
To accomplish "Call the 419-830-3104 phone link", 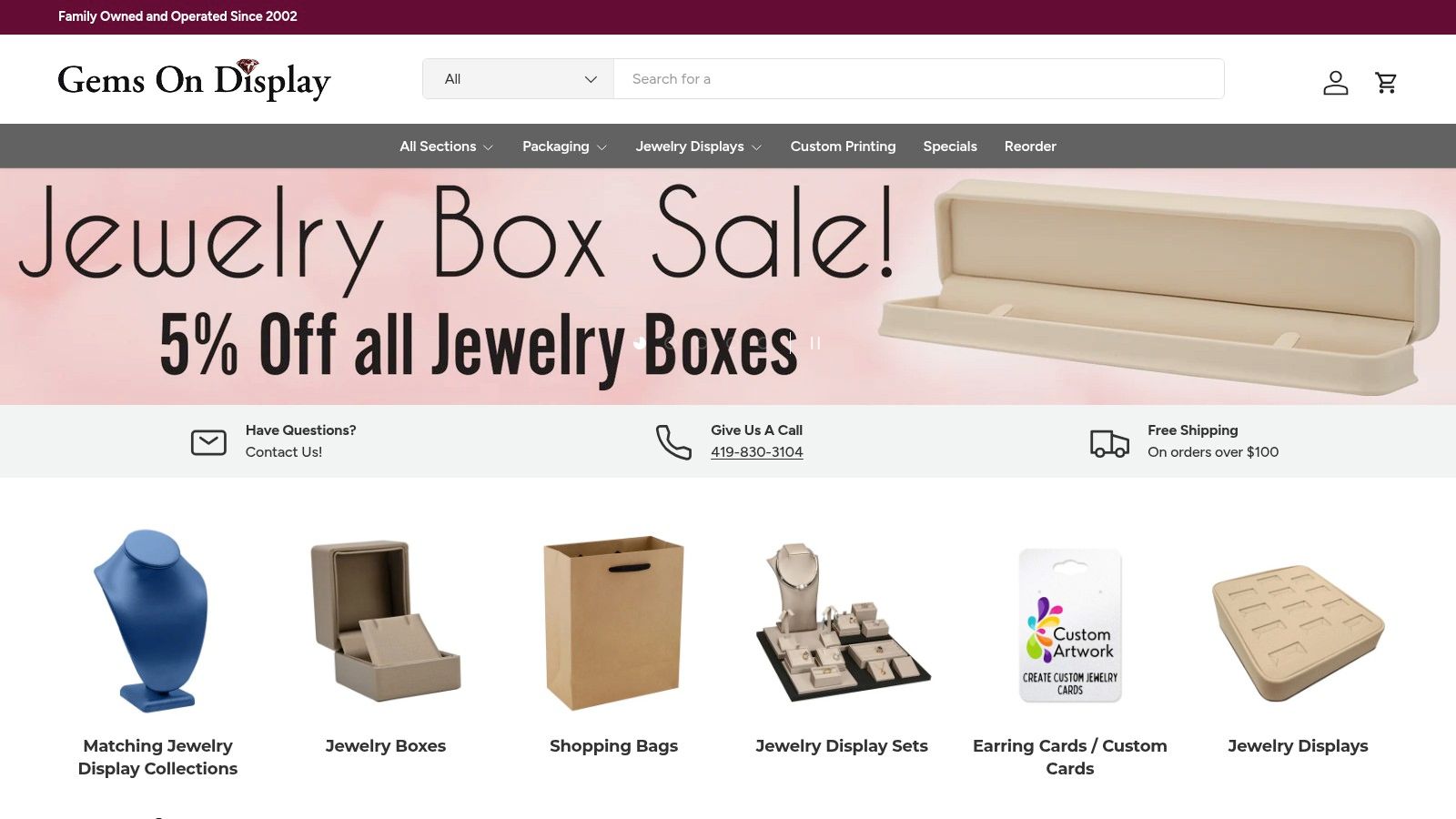I will click(x=757, y=452).
